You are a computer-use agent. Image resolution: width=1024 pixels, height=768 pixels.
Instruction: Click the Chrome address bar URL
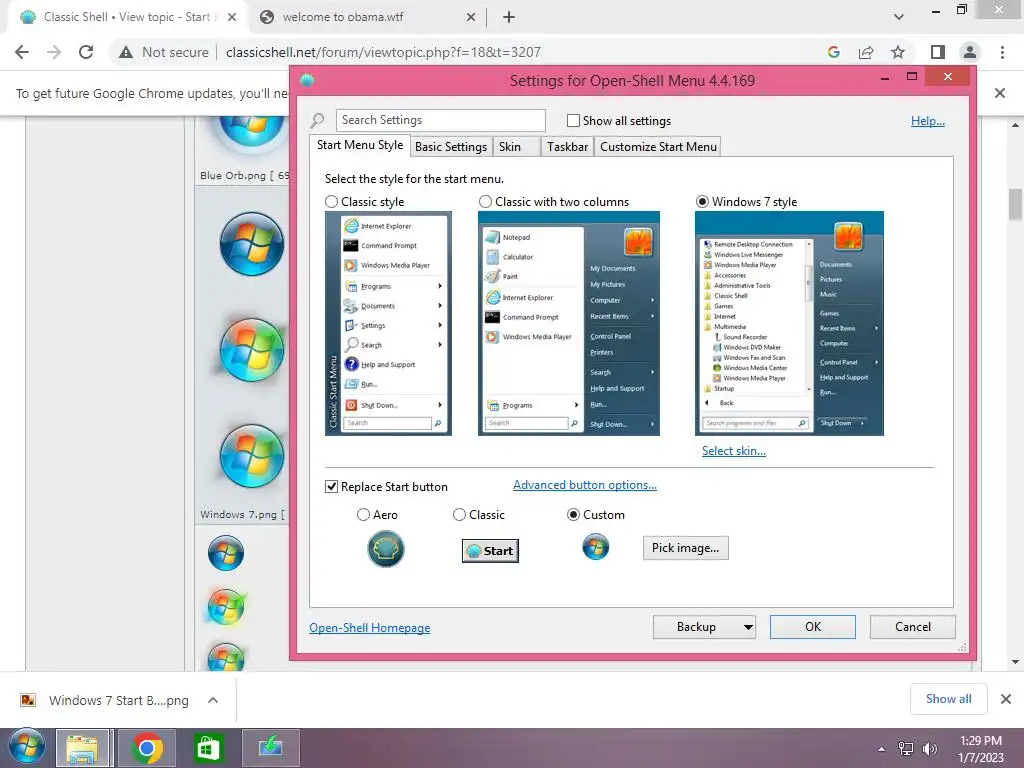pos(383,52)
